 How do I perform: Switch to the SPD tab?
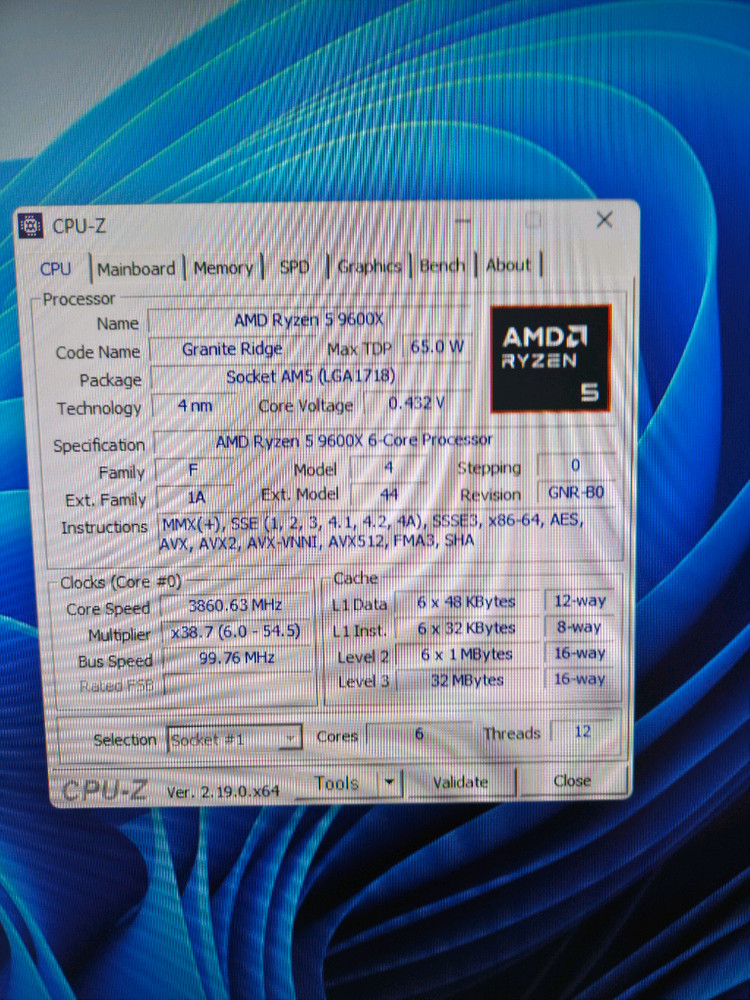(x=294, y=267)
